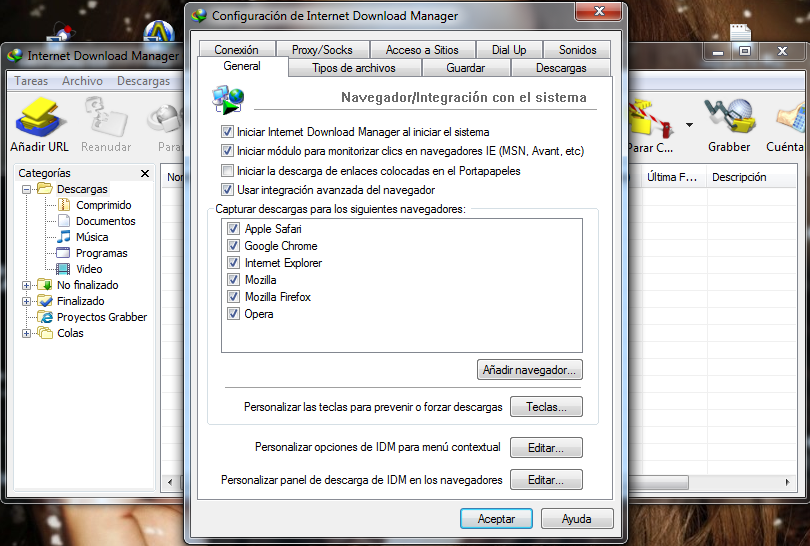
Task: Click Editar for menú contextual options
Action: coord(546,447)
